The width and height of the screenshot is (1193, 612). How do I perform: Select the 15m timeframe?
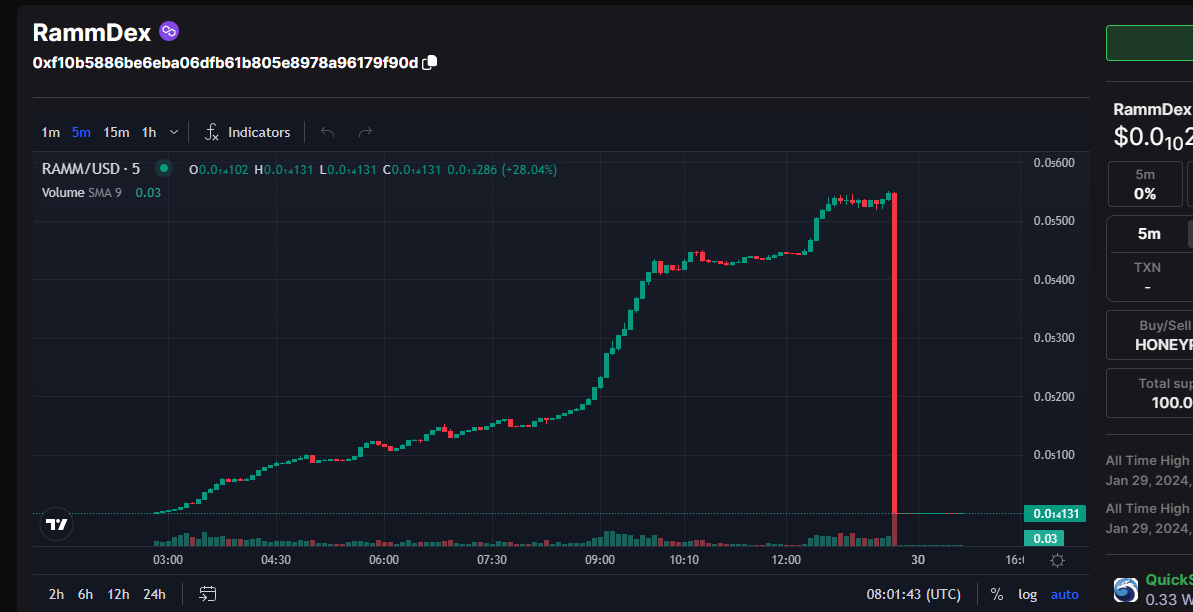pos(116,132)
